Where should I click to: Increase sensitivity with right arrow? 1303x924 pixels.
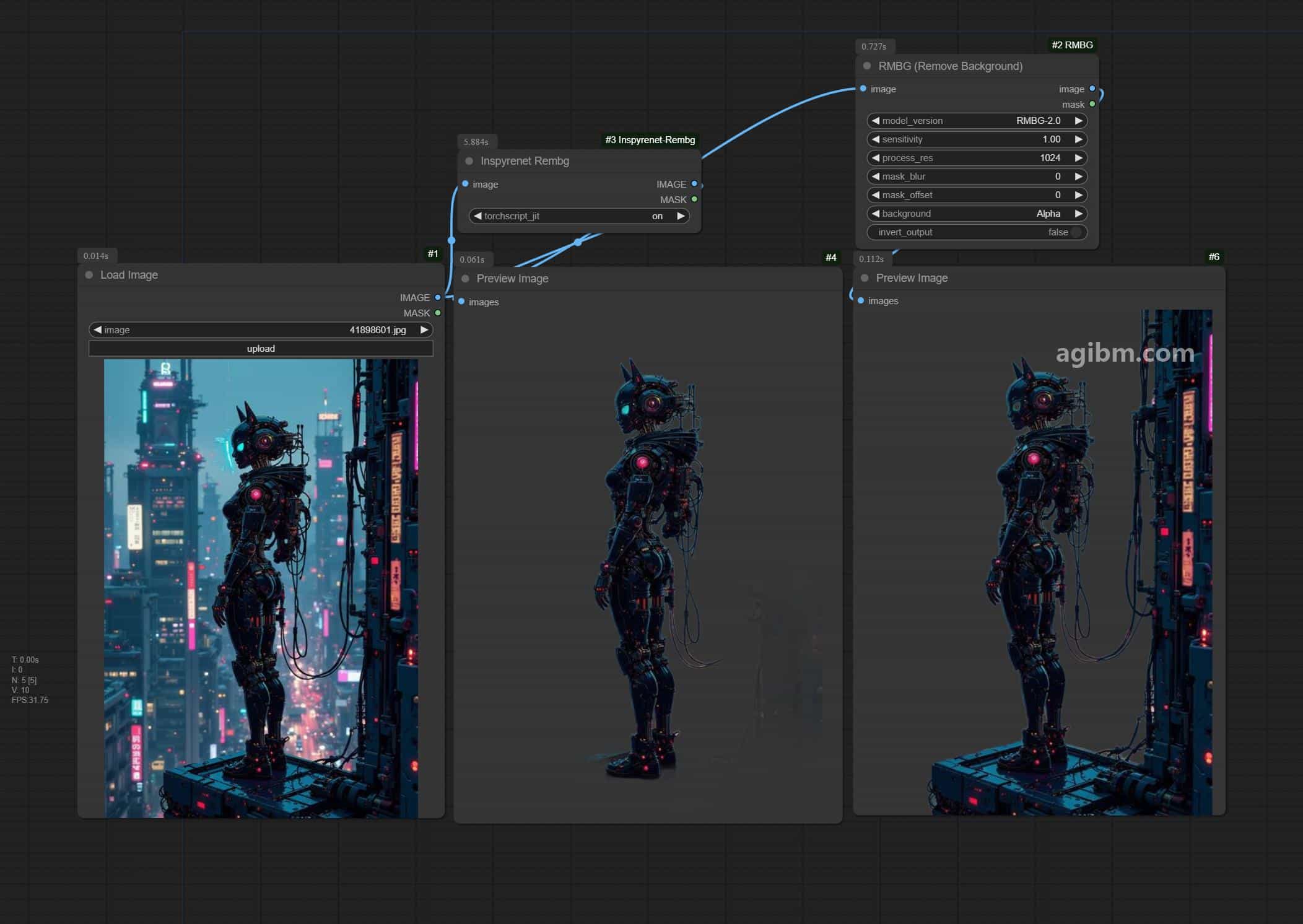(x=1079, y=139)
